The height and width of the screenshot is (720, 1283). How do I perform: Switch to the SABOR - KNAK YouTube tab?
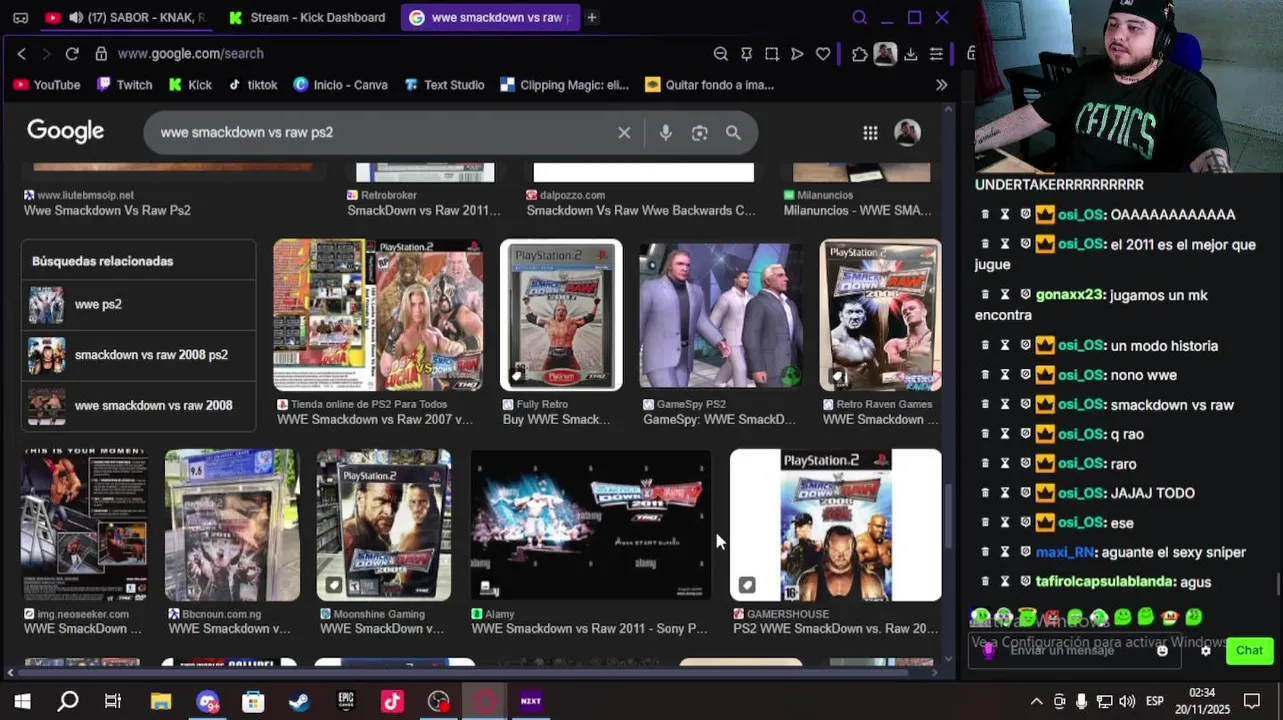pyautogui.click(x=124, y=17)
